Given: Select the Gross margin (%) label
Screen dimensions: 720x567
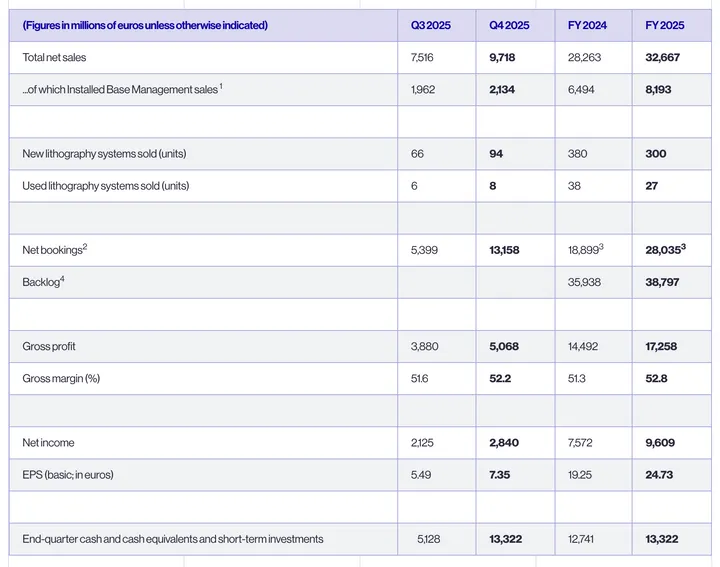Looking at the screenshot, I should (61, 379).
